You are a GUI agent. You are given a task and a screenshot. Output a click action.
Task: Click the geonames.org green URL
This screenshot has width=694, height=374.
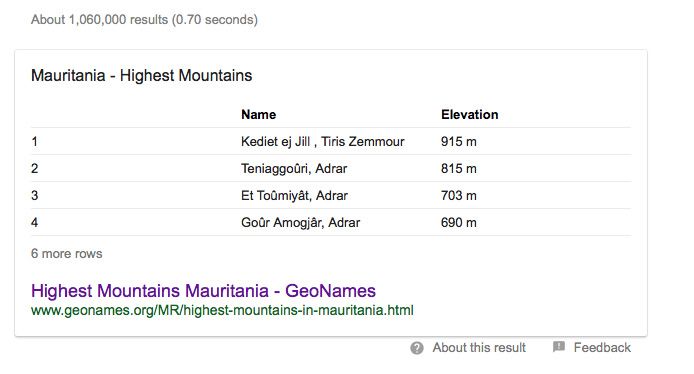tap(222, 310)
